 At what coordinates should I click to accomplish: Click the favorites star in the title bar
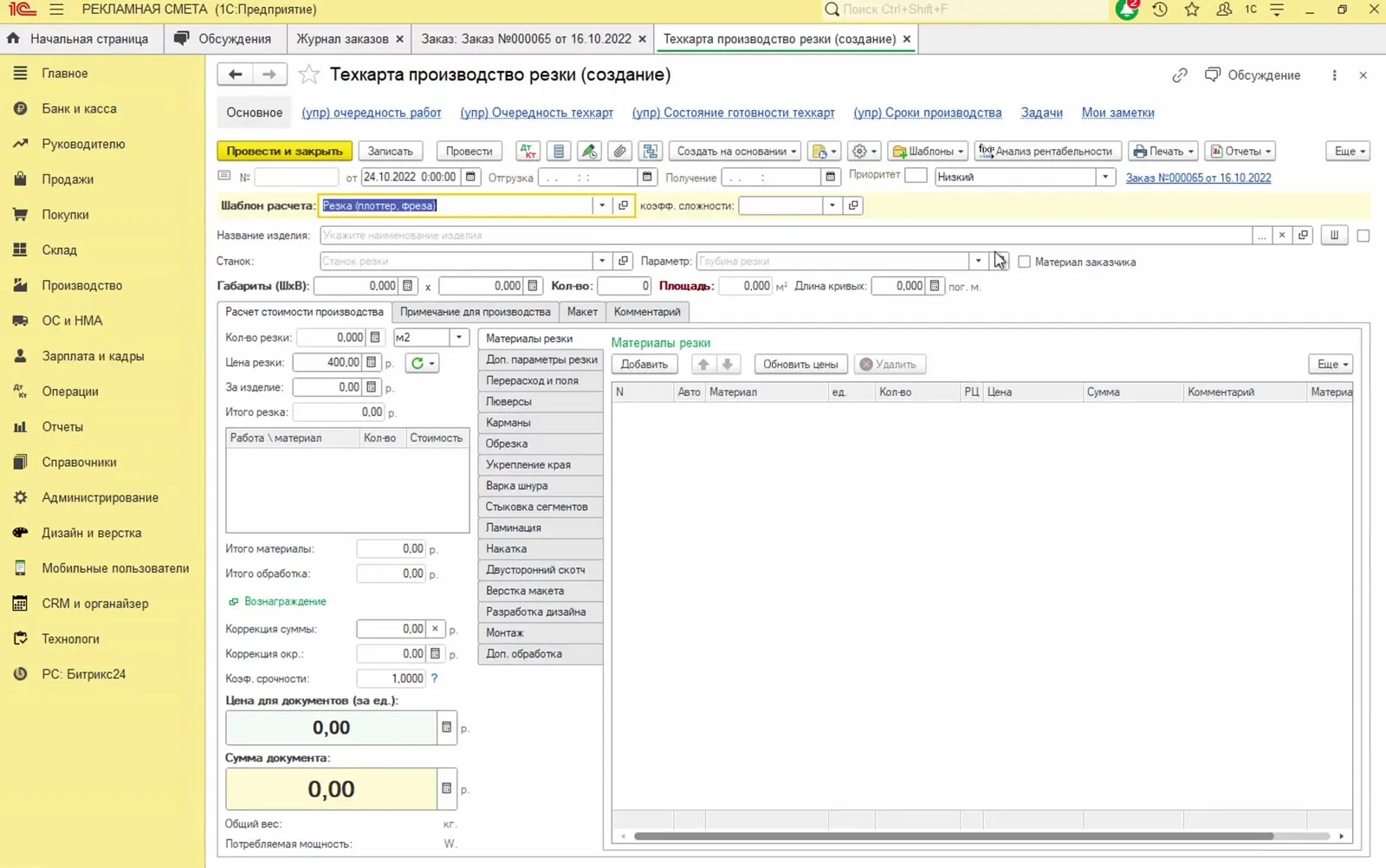click(x=1192, y=10)
